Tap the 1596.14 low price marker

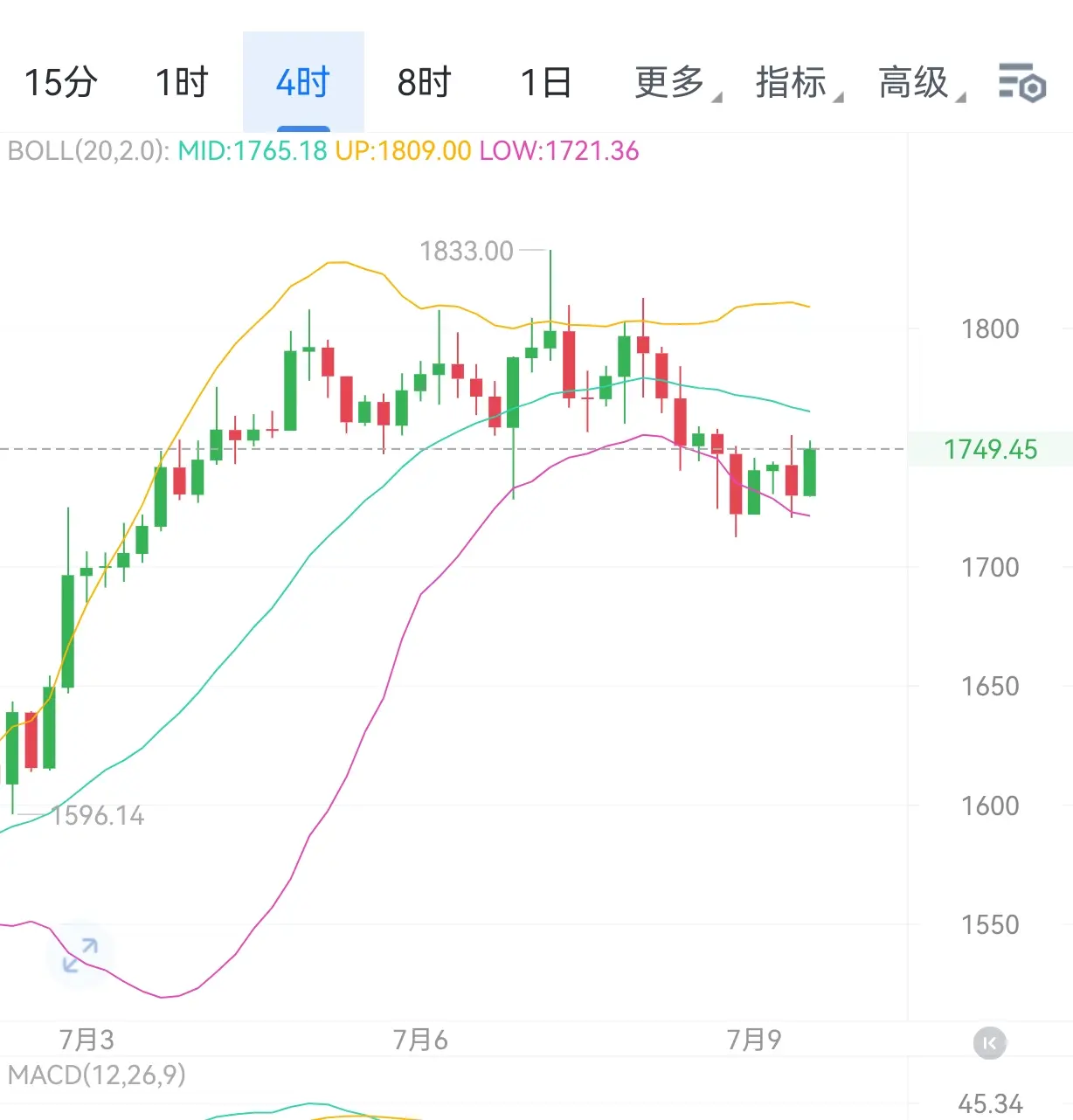98,816
